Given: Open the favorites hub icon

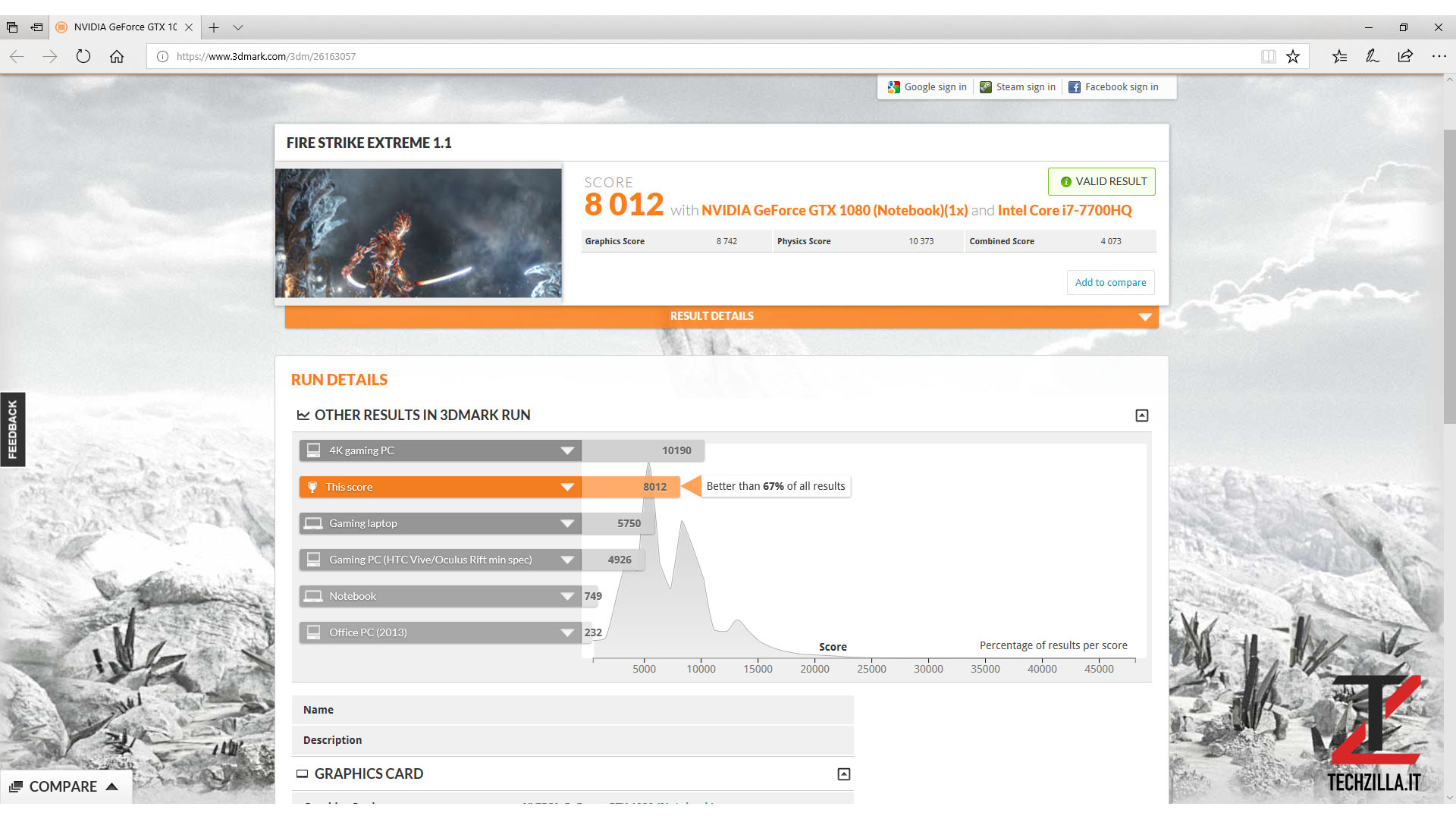Looking at the screenshot, I should click(1340, 56).
